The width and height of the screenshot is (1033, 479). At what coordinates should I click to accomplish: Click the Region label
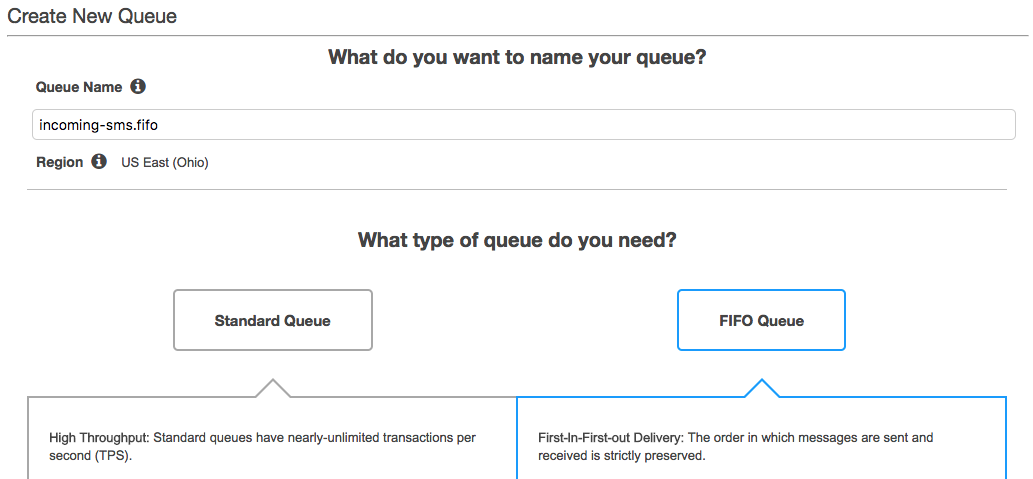click(60, 162)
